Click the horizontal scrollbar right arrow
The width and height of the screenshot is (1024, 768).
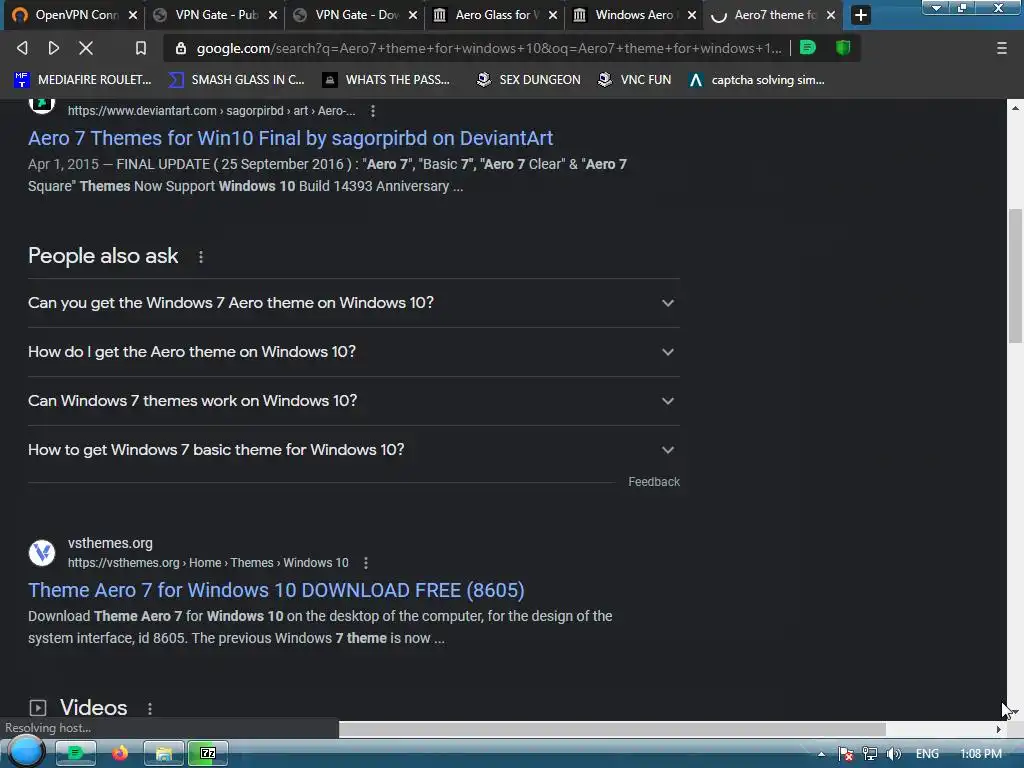coord(999,729)
